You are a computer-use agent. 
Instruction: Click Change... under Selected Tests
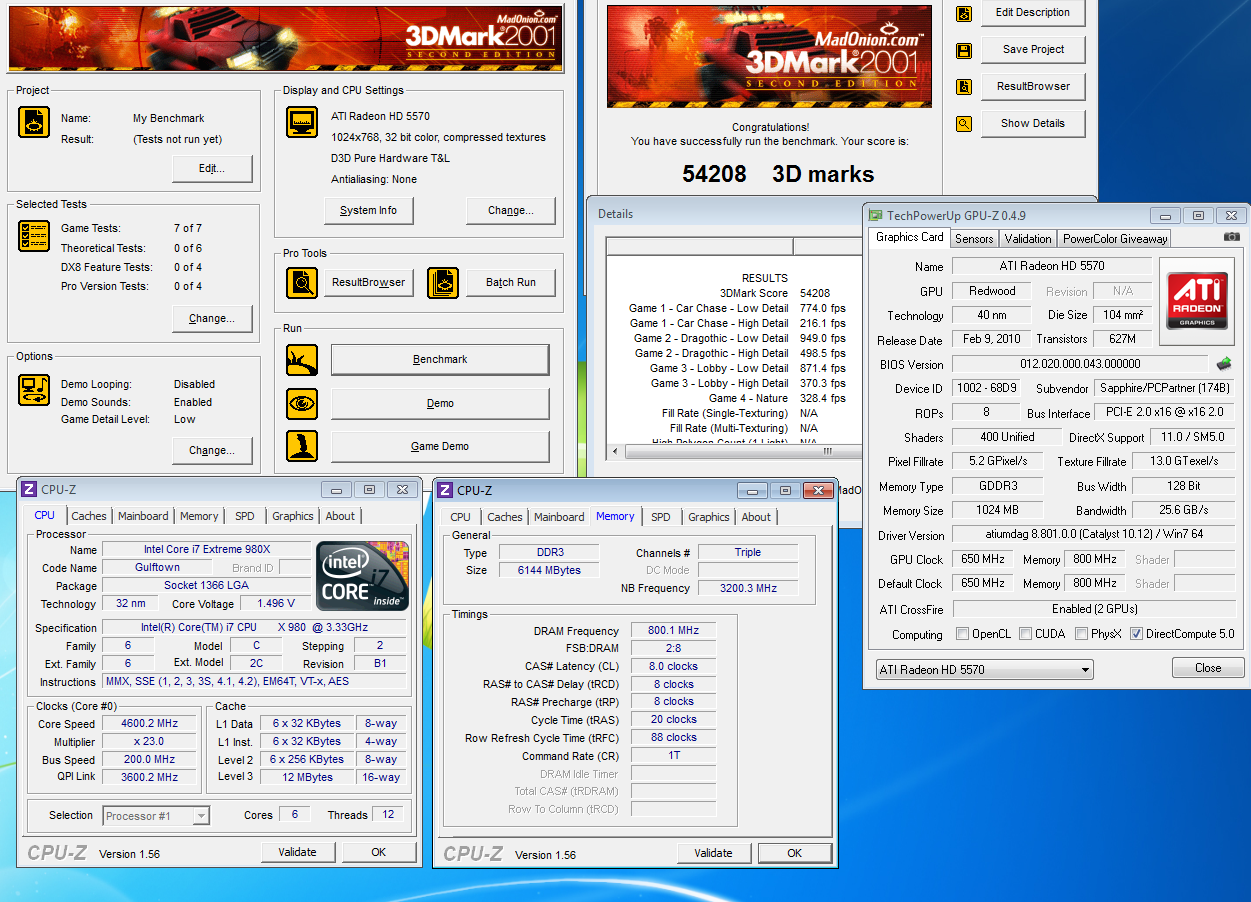pos(212,318)
